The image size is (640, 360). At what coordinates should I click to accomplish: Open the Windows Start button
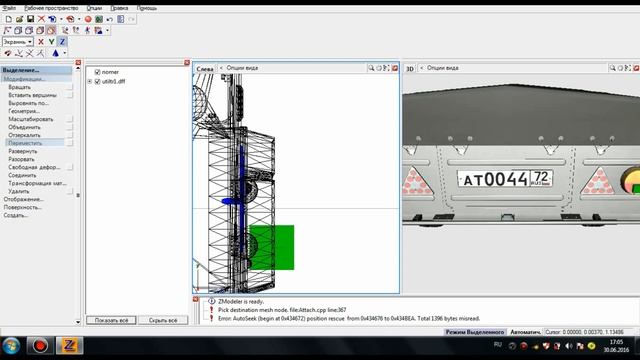(x=11, y=346)
